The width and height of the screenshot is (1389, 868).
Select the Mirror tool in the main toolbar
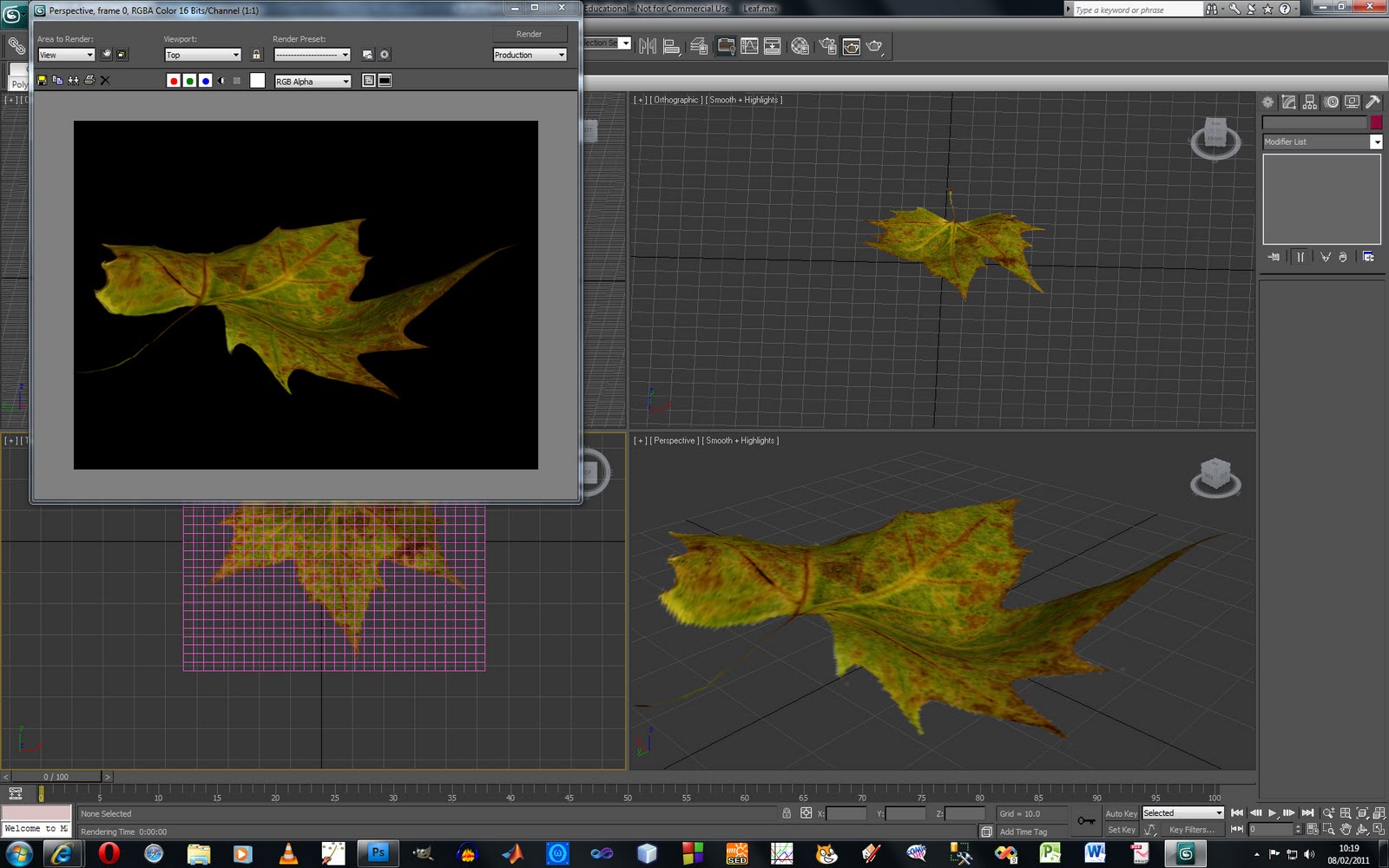pyautogui.click(x=648, y=47)
